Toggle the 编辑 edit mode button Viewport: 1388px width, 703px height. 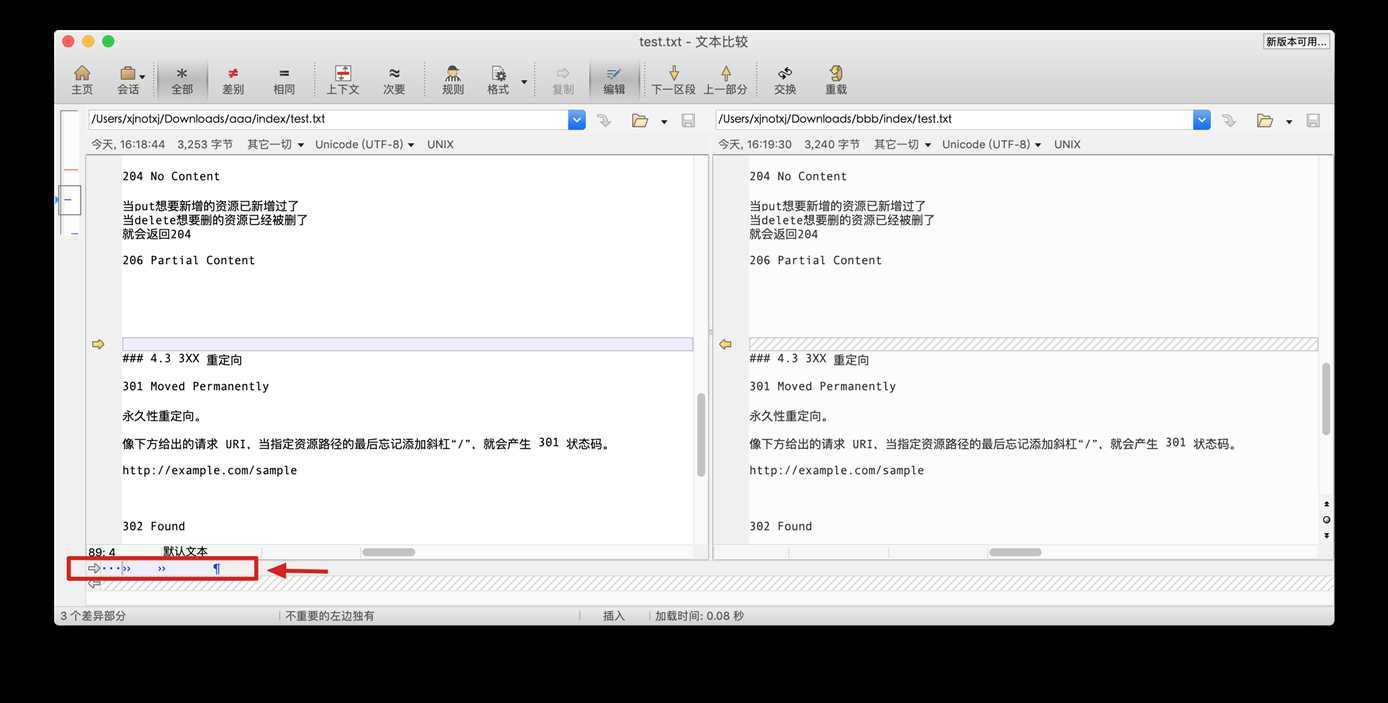[x=614, y=79]
